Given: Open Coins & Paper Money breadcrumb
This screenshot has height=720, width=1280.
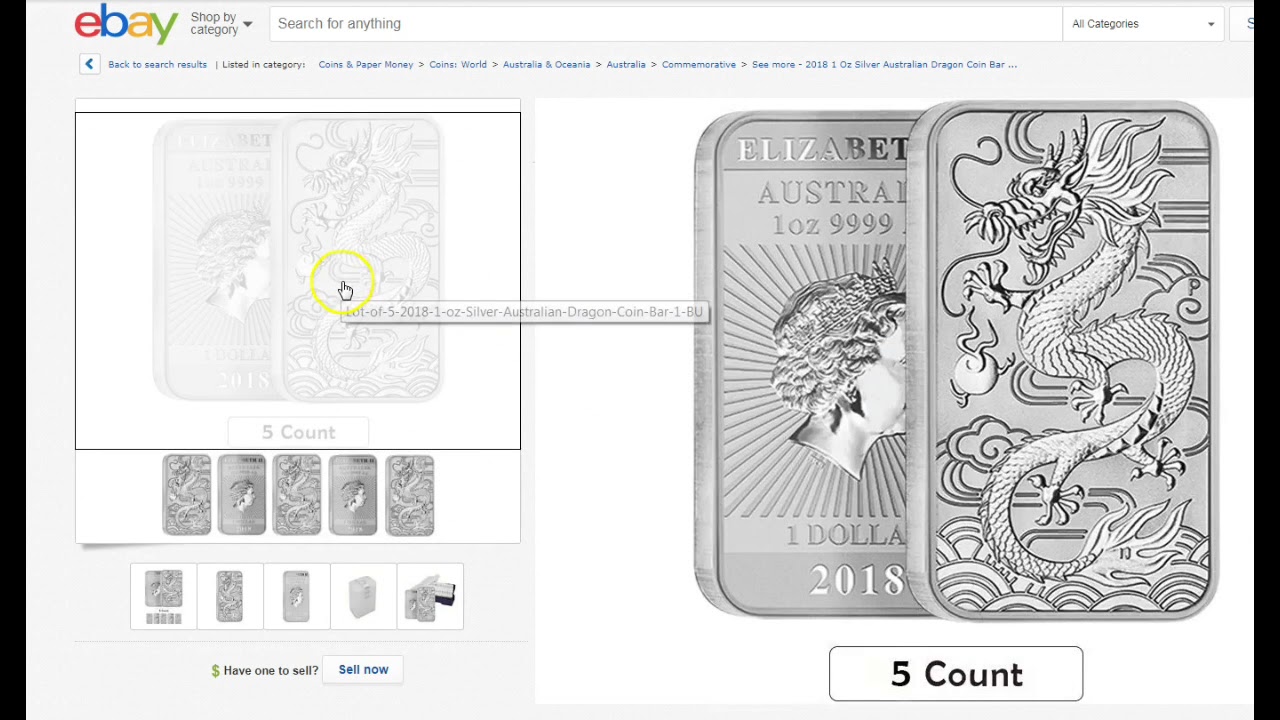Looking at the screenshot, I should pos(366,64).
